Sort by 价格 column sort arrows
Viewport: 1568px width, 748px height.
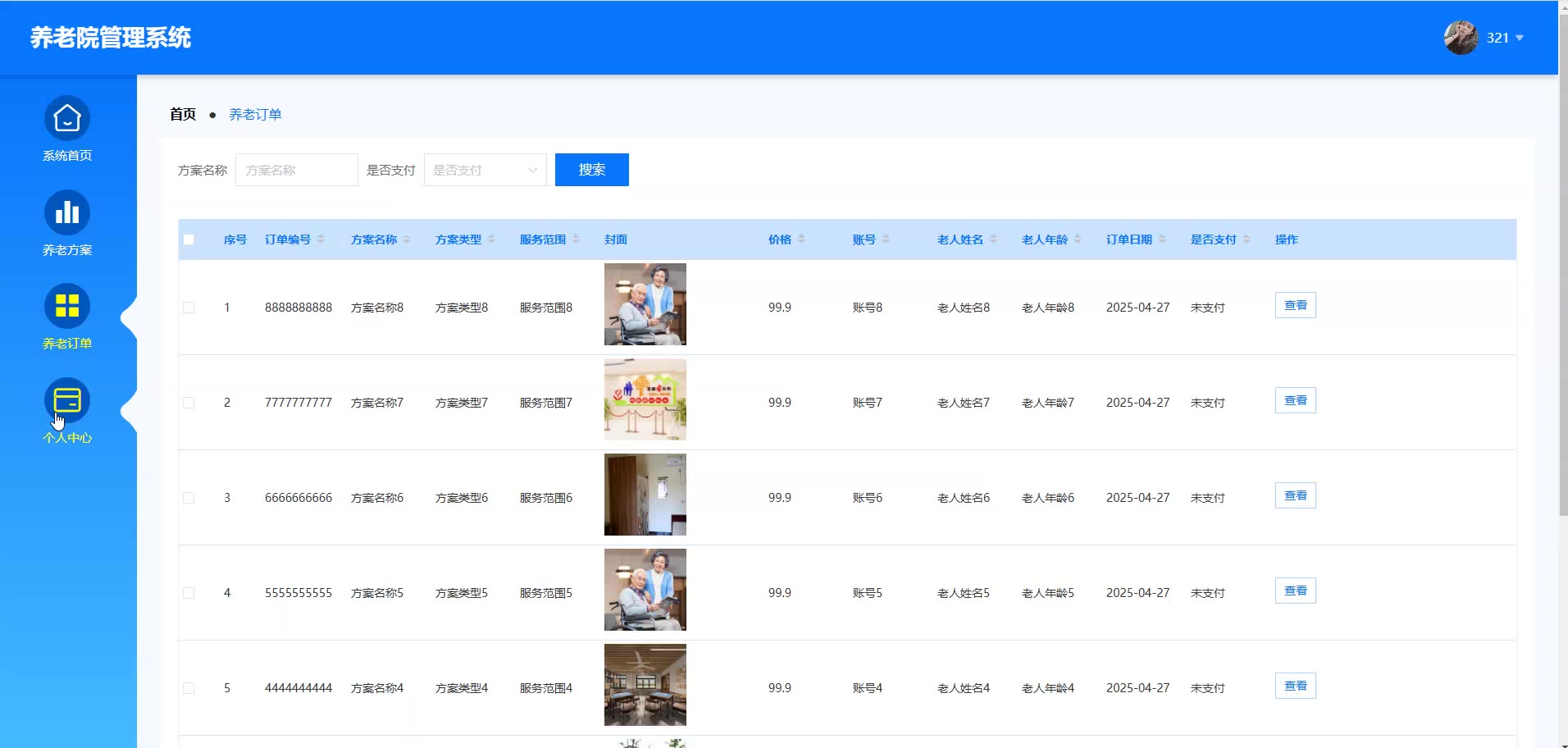[801, 239]
